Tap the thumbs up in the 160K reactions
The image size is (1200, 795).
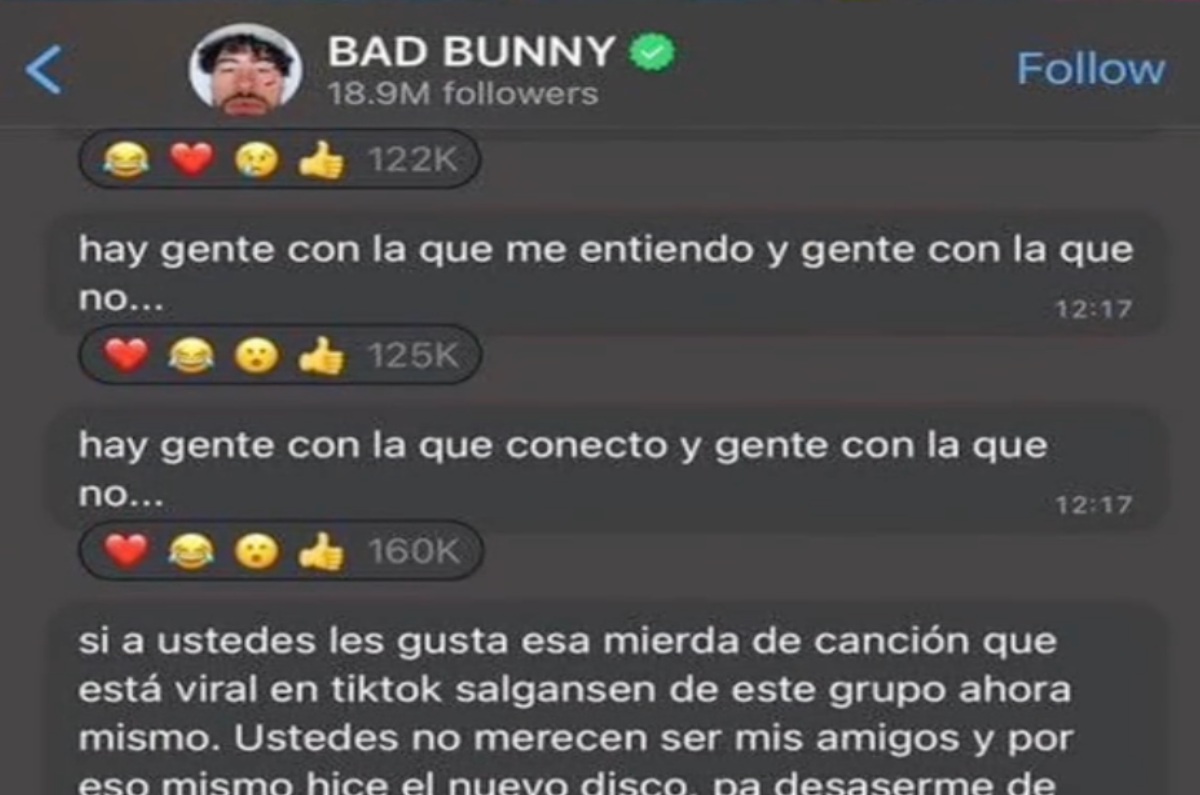click(x=321, y=551)
